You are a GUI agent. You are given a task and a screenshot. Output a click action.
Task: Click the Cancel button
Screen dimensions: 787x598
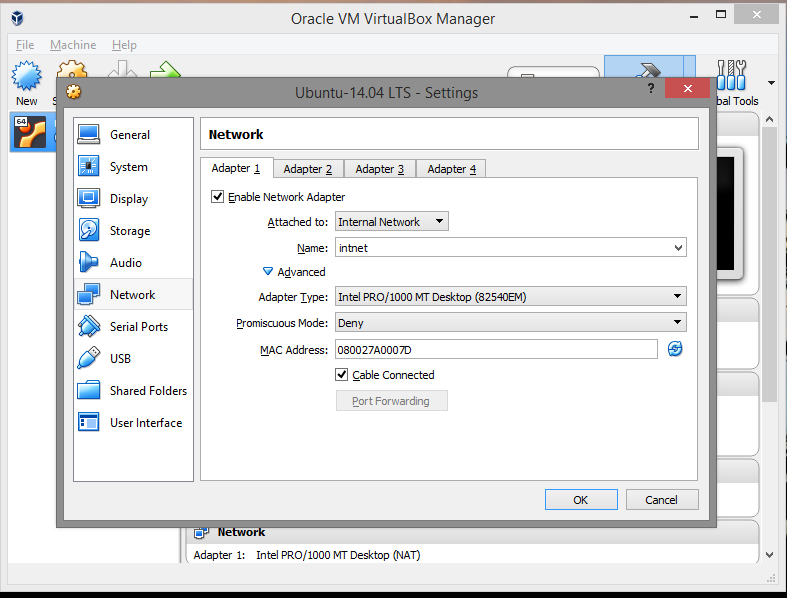(x=662, y=500)
